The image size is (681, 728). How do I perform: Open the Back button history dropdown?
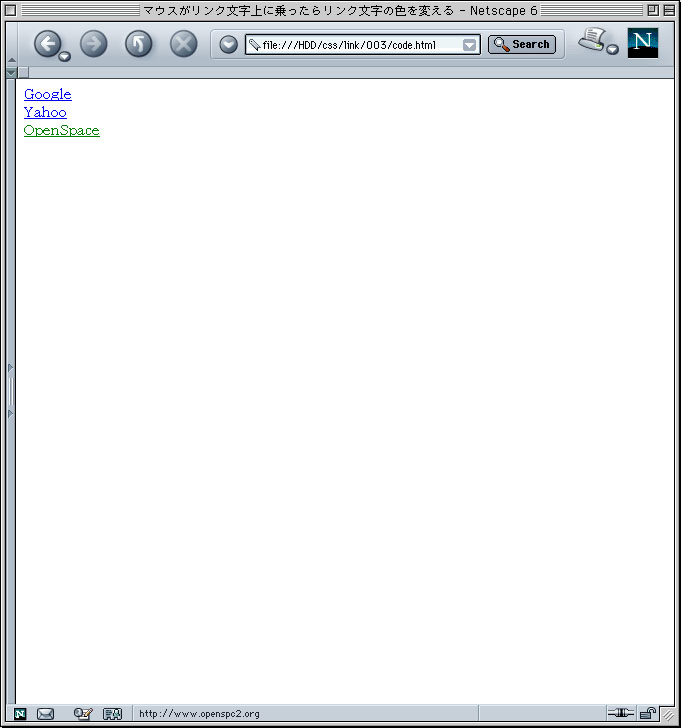click(x=65, y=57)
